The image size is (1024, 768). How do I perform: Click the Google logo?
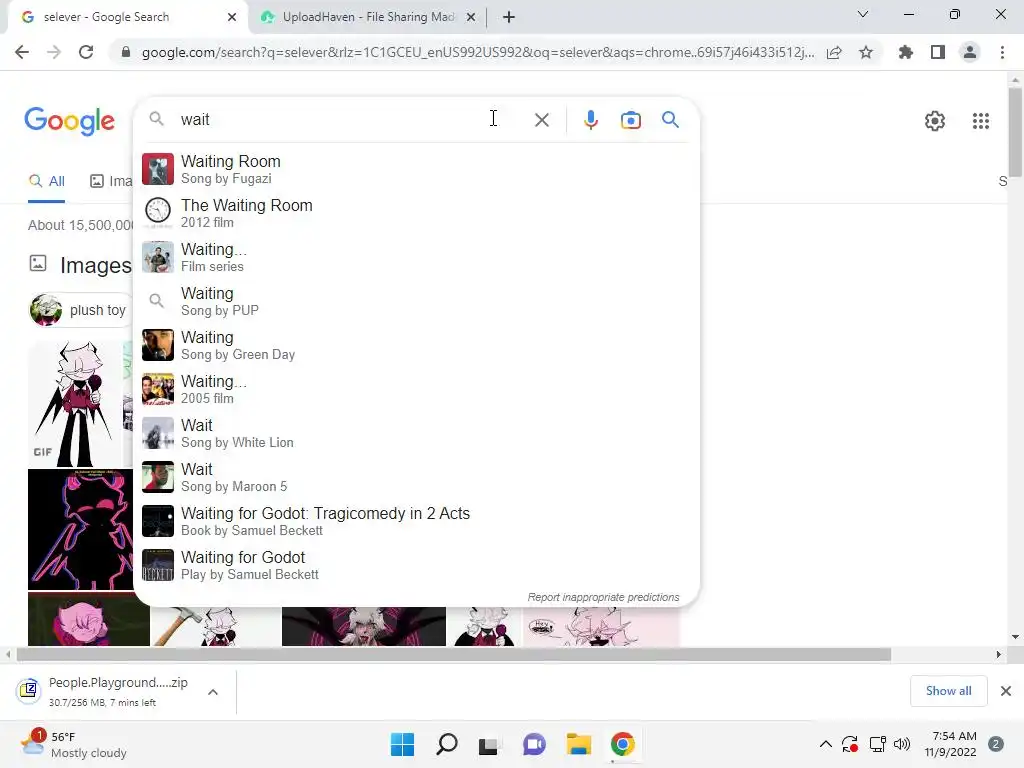click(x=69, y=121)
